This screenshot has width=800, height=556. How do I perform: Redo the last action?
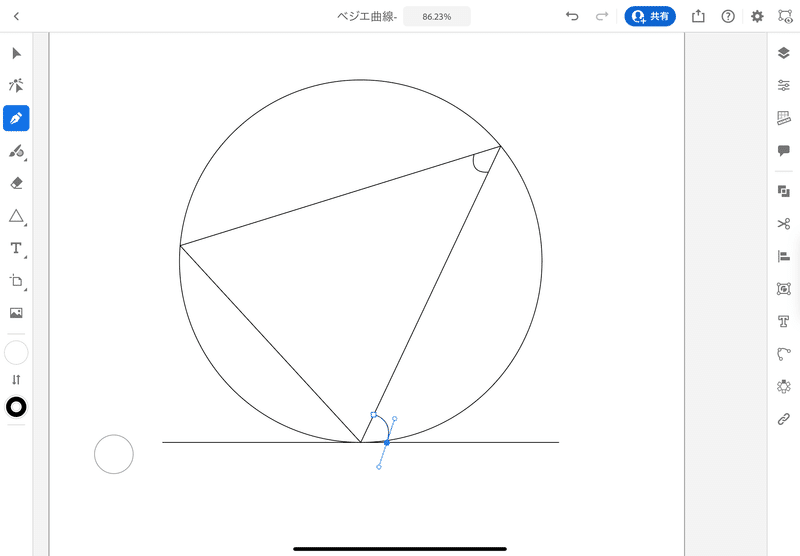(x=602, y=16)
